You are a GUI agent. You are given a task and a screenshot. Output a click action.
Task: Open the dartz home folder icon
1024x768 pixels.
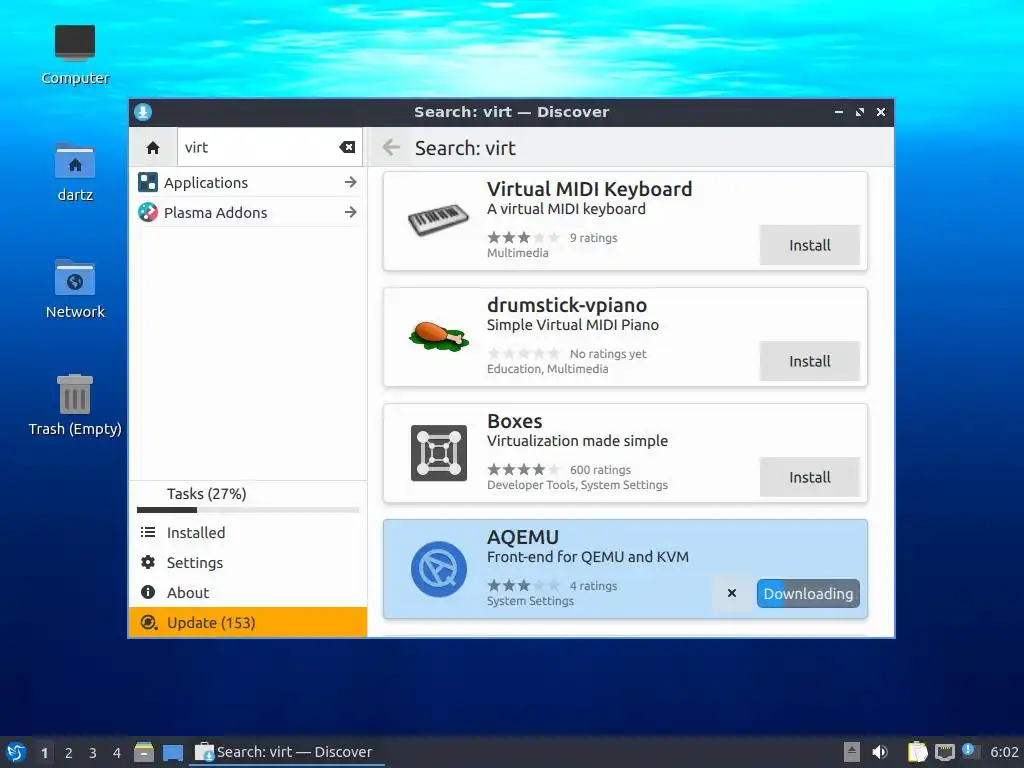pyautogui.click(x=74, y=161)
